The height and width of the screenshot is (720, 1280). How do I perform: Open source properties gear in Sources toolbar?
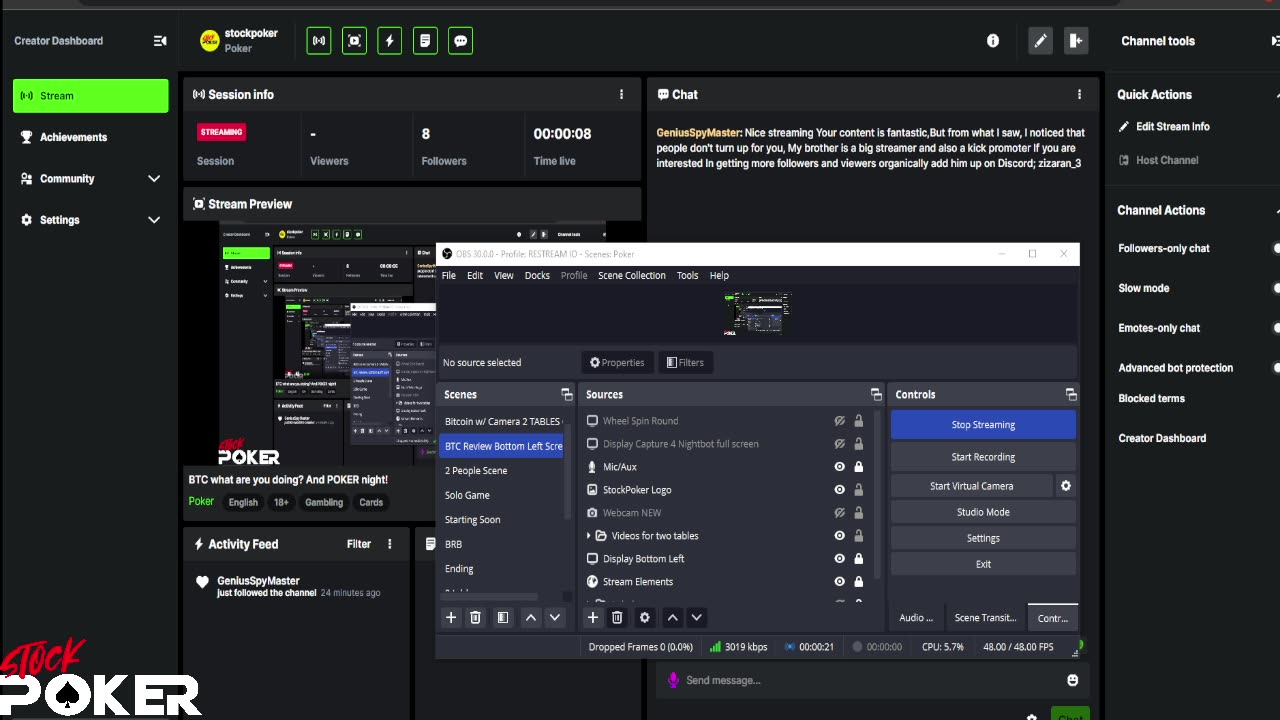coord(645,617)
